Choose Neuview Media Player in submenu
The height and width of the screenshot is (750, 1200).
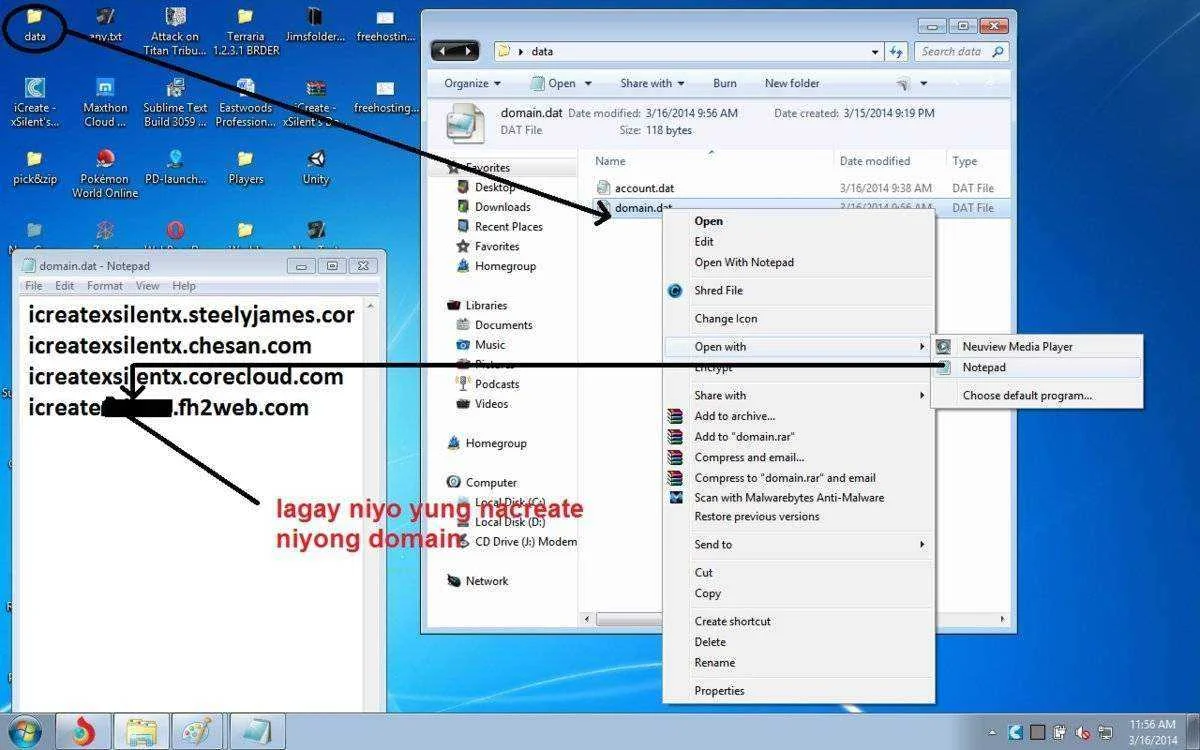tap(1036, 346)
